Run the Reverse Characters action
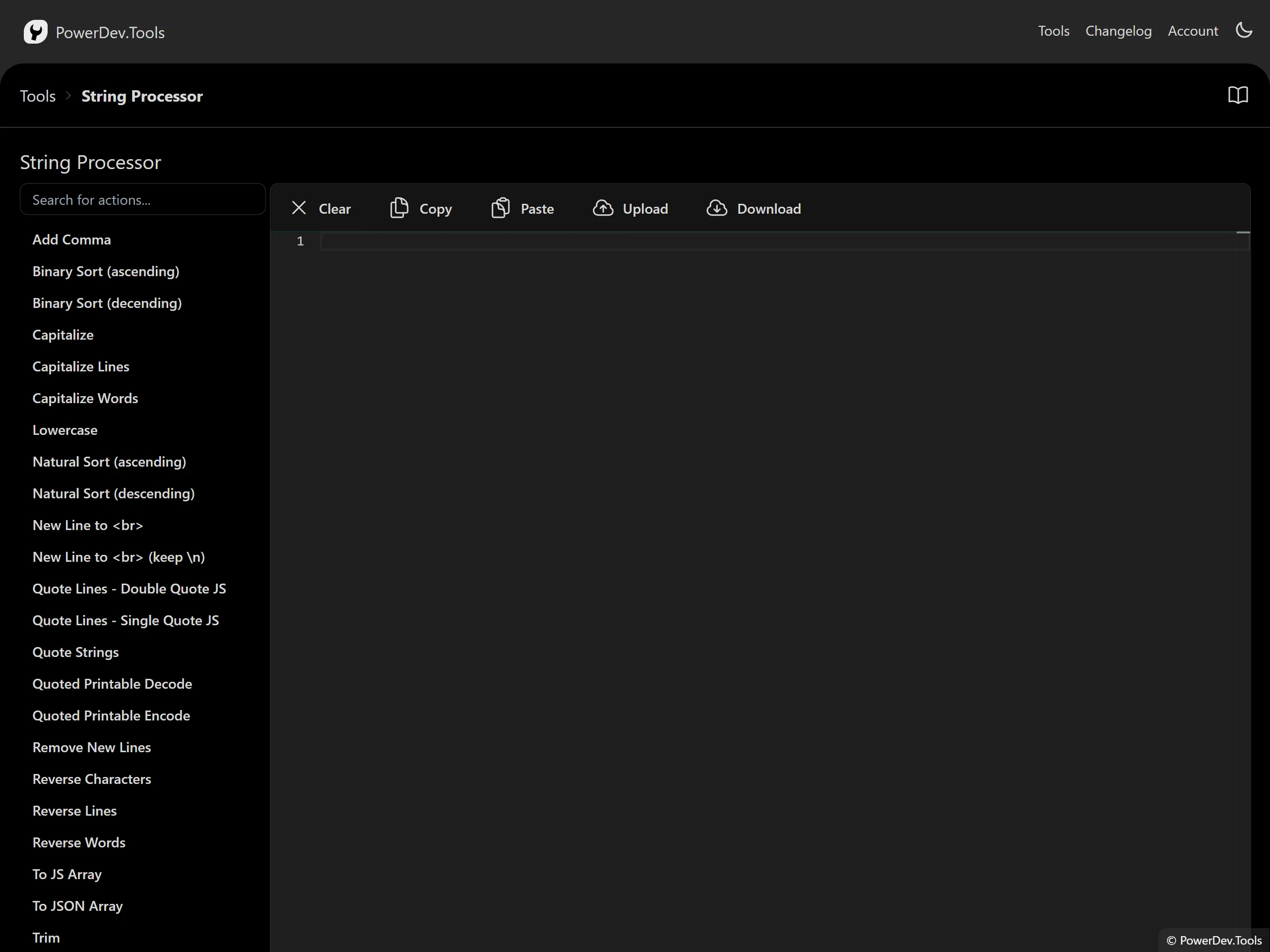The width and height of the screenshot is (1270, 952). point(92,778)
